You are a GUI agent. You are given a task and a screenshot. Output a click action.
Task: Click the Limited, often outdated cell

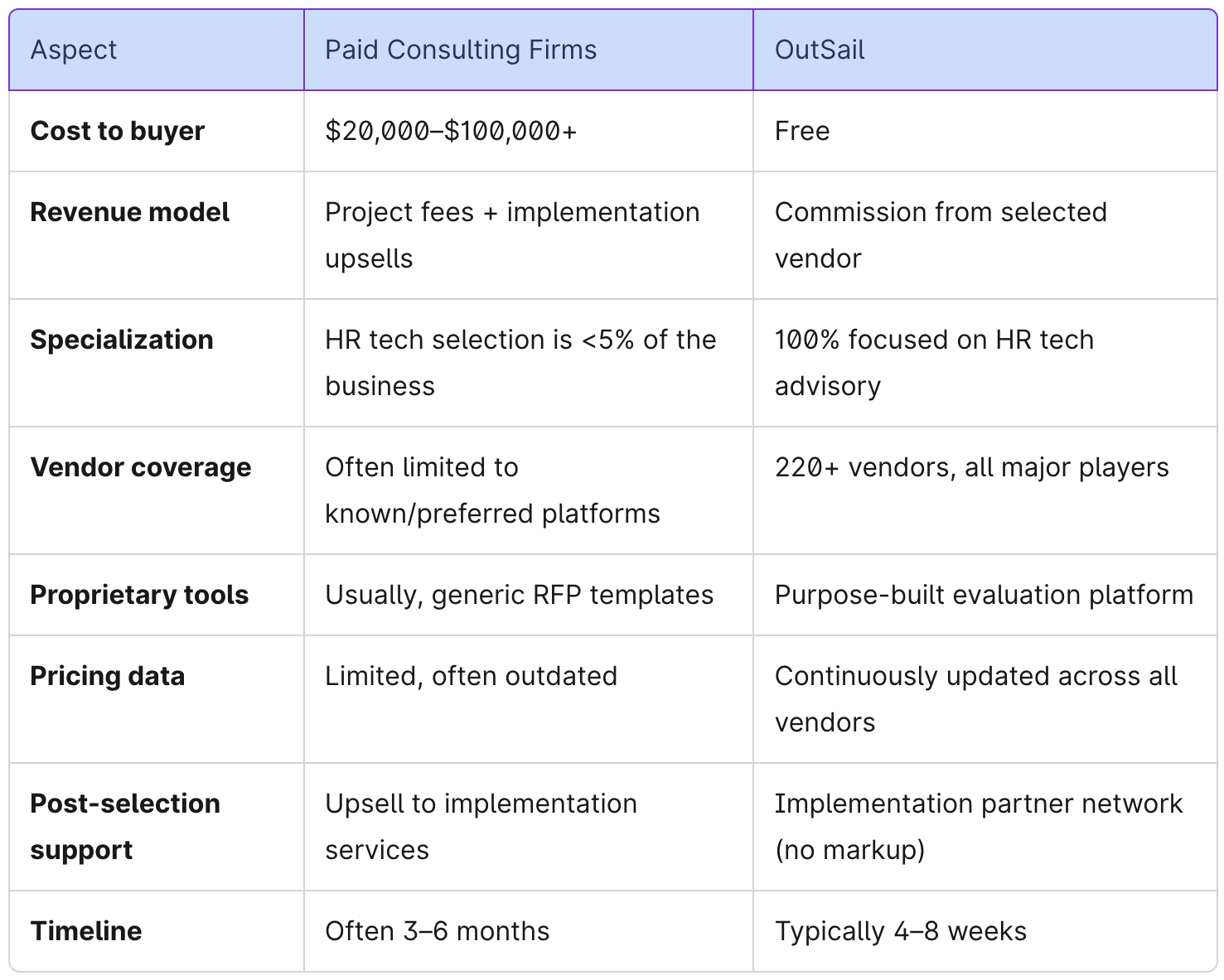pyautogui.click(x=471, y=676)
